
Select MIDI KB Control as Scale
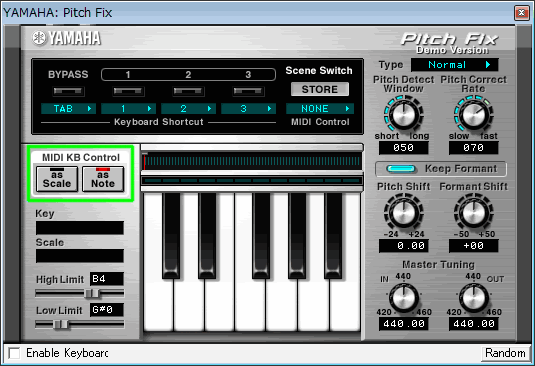coord(57,179)
